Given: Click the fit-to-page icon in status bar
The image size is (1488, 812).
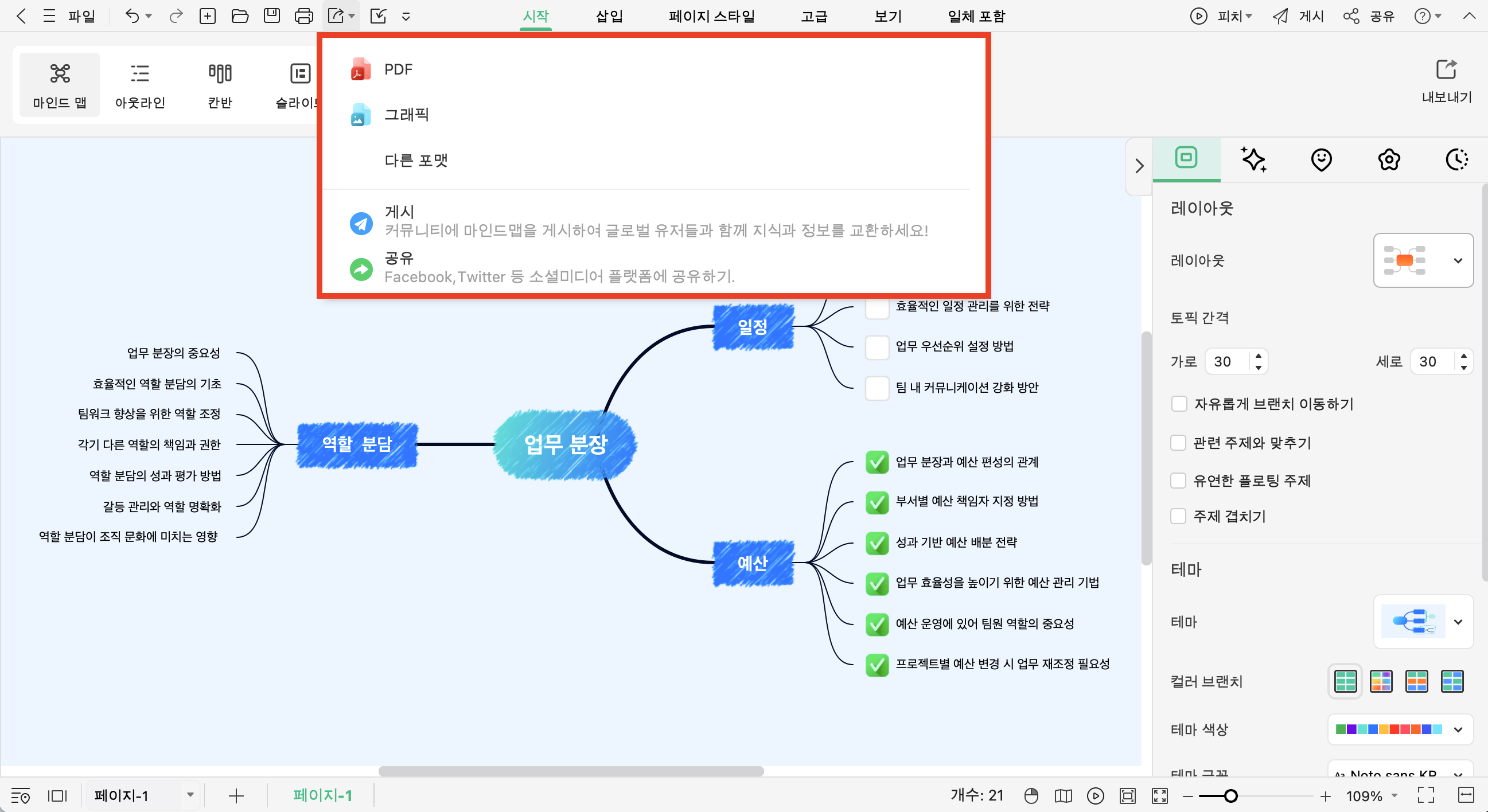Looking at the screenshot, I should 1128,796.
